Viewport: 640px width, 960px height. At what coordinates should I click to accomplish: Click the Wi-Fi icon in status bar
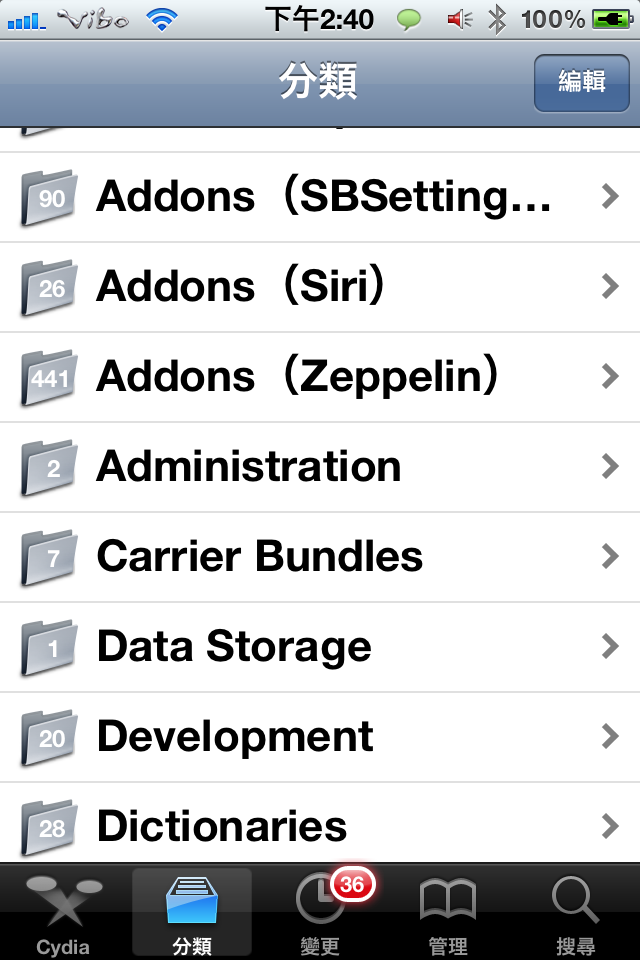pos(162,20)
